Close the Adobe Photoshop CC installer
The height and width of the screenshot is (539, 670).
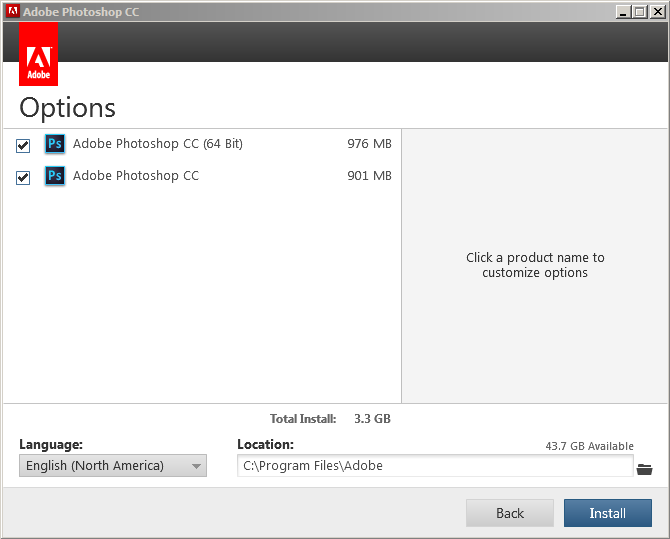click(657, 12)
